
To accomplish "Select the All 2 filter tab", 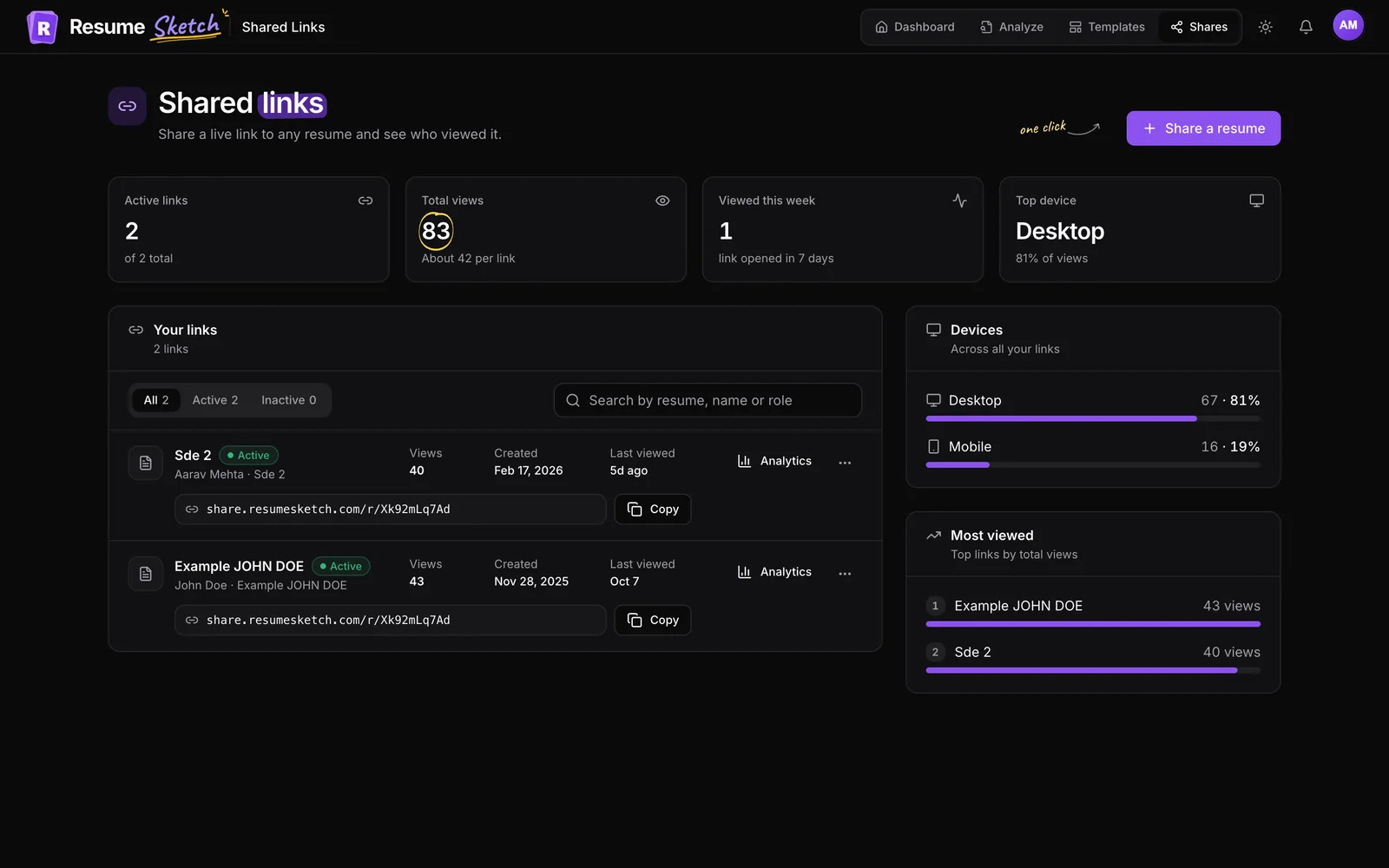I will tap(156, 400).
